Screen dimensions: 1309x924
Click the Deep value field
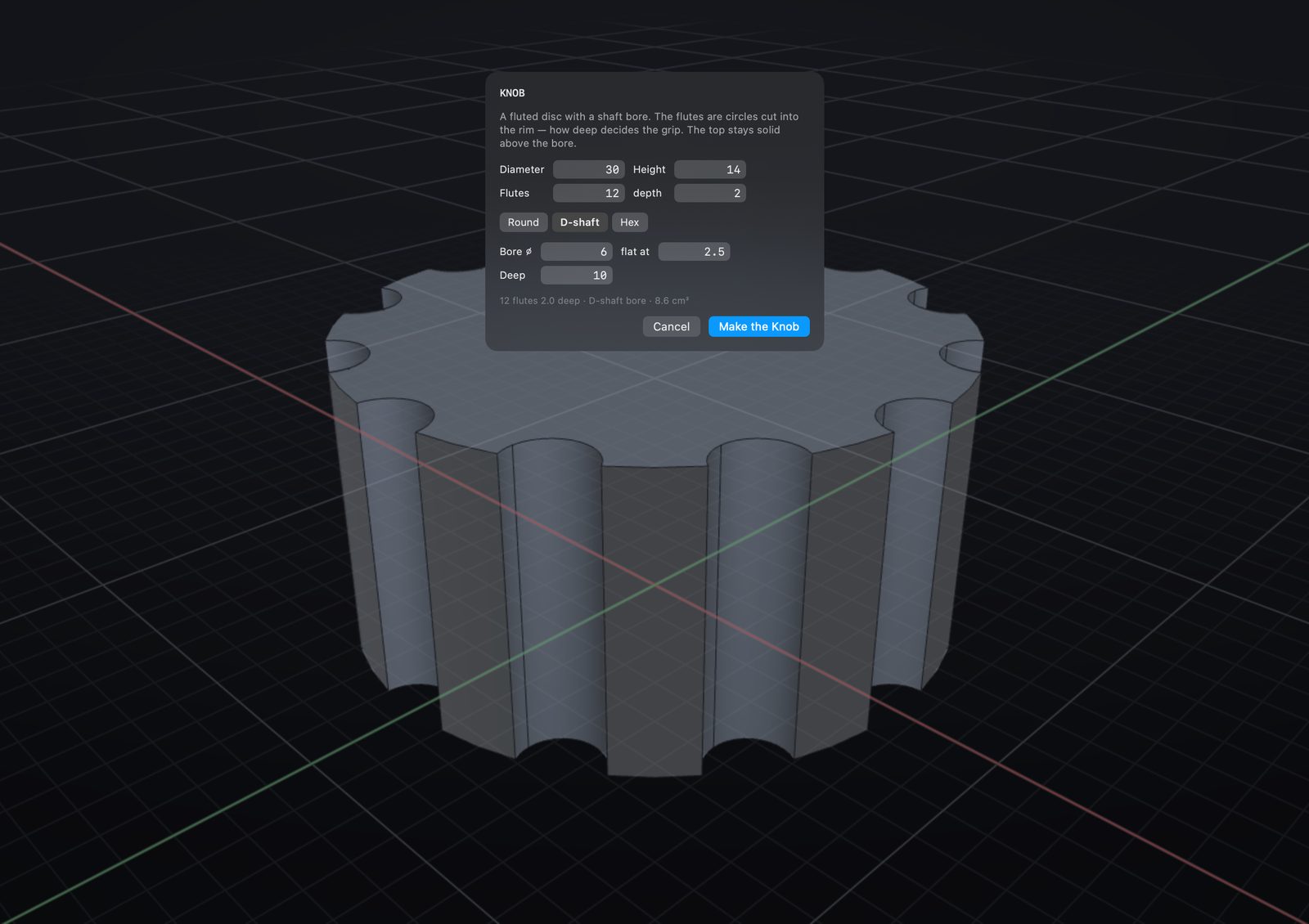coord(577,276)
